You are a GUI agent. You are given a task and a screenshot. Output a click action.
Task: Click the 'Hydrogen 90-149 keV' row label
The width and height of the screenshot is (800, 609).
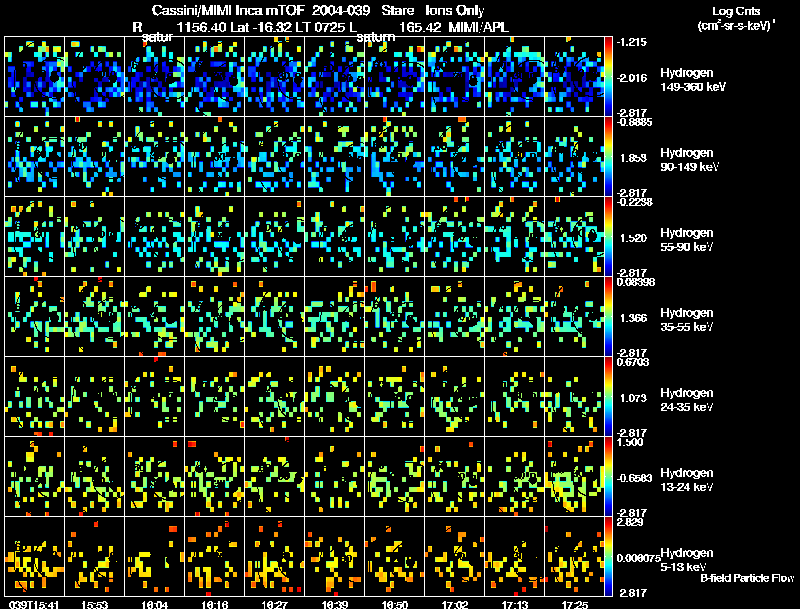[x=689, y=160]
